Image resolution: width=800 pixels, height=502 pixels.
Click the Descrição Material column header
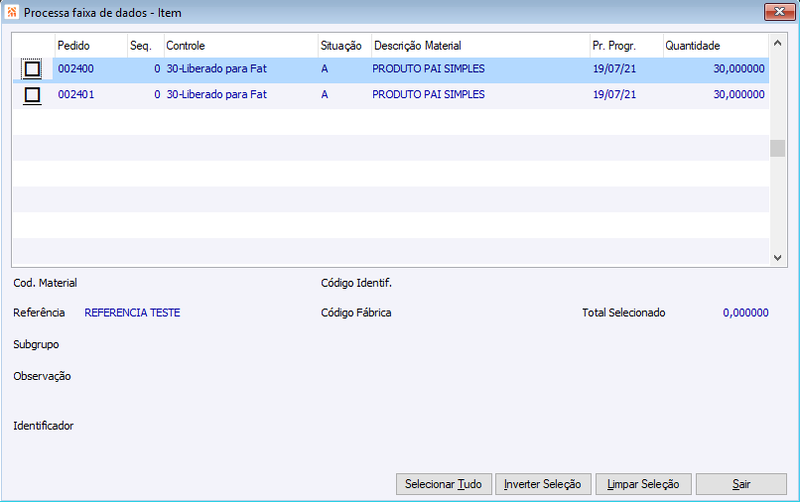(481, 46)
